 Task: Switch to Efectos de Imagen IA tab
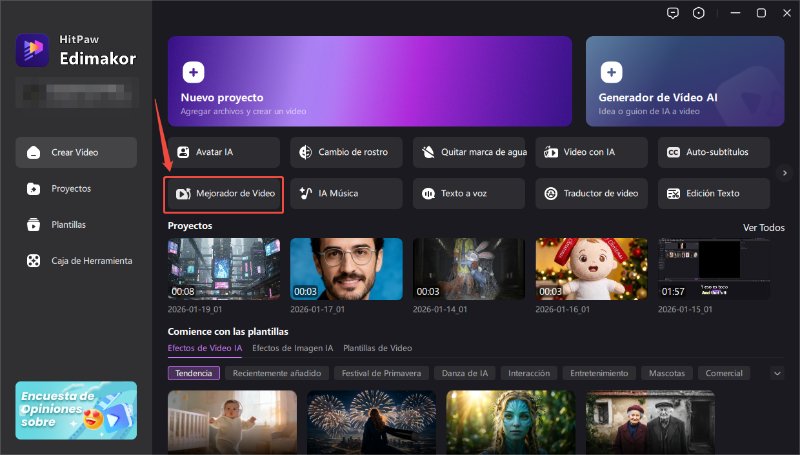[x=293, y=348]
